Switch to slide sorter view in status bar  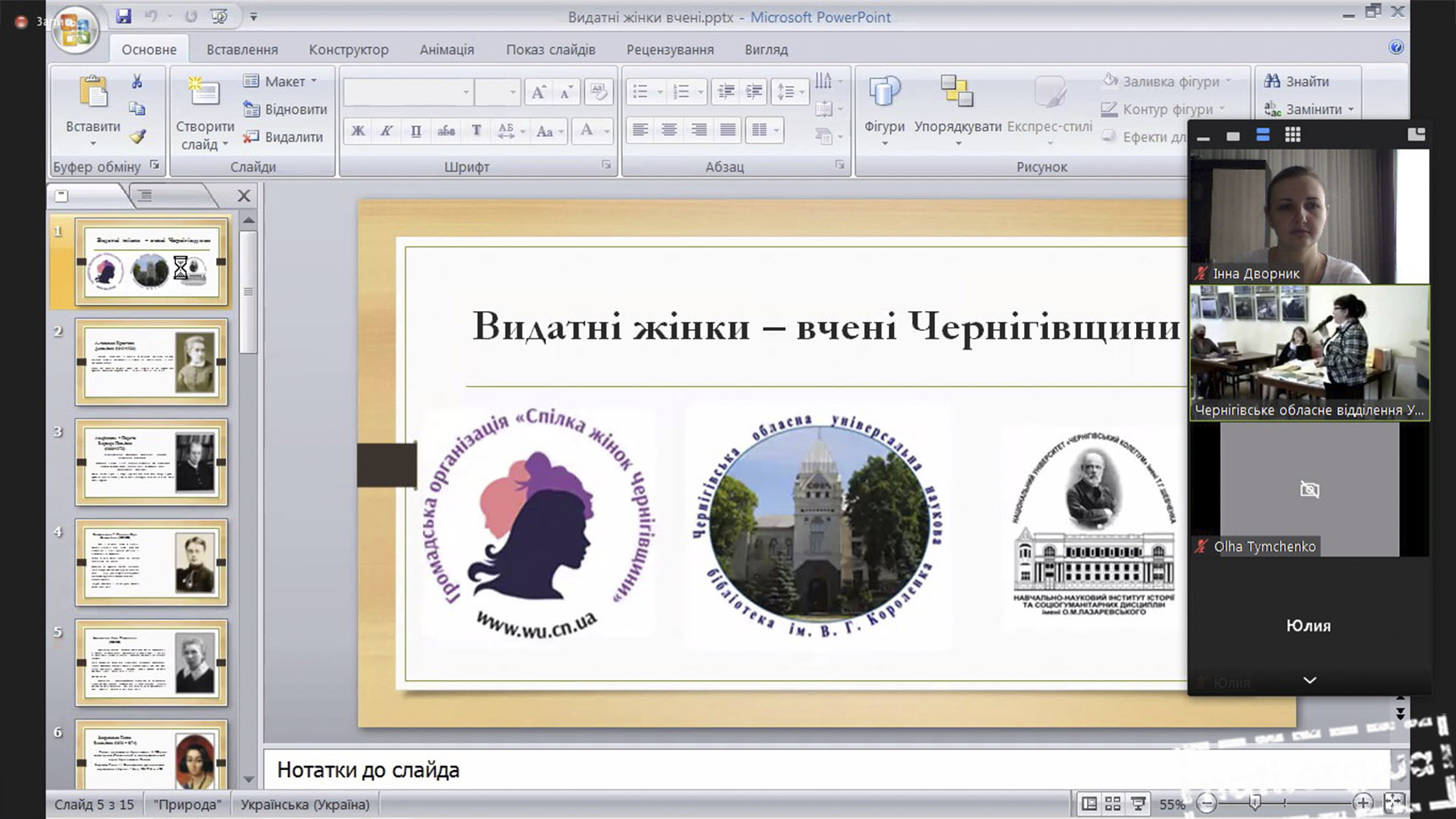pos(1113,804)
